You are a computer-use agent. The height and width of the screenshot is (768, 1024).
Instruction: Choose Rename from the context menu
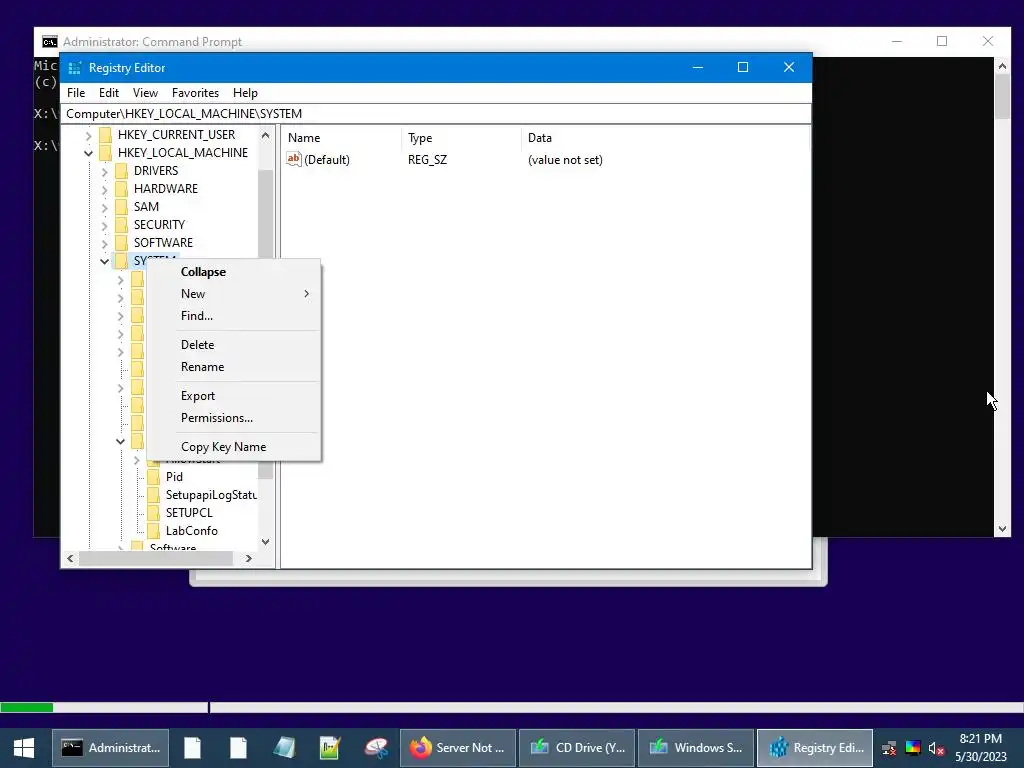(234, 367)
